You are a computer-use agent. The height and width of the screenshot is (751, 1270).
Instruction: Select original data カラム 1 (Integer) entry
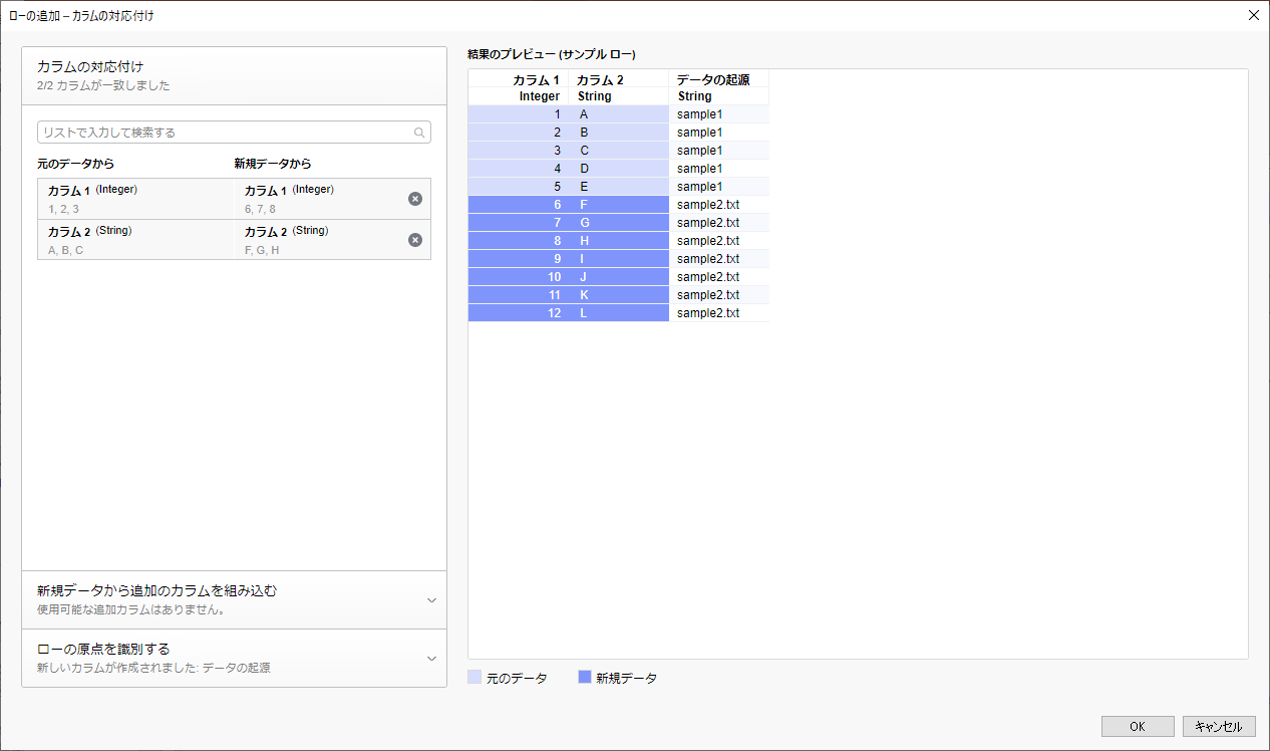(x=135, y=199)
